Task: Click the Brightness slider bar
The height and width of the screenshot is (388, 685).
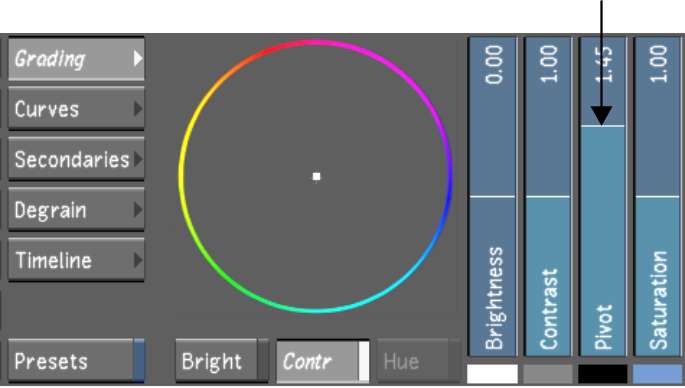Action: pos(492,197)
